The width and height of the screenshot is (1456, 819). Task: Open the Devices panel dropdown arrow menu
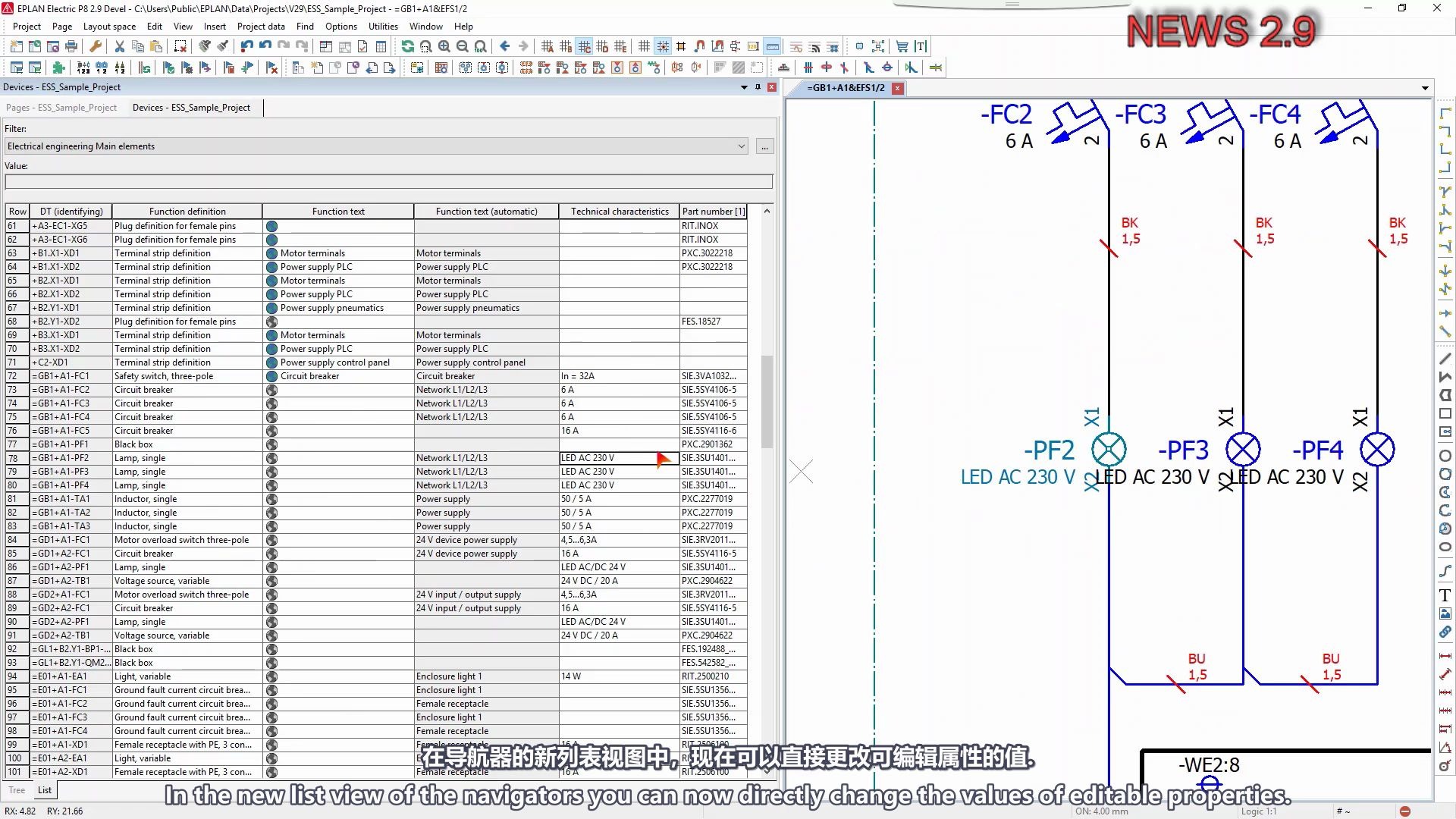pos(744,87)
